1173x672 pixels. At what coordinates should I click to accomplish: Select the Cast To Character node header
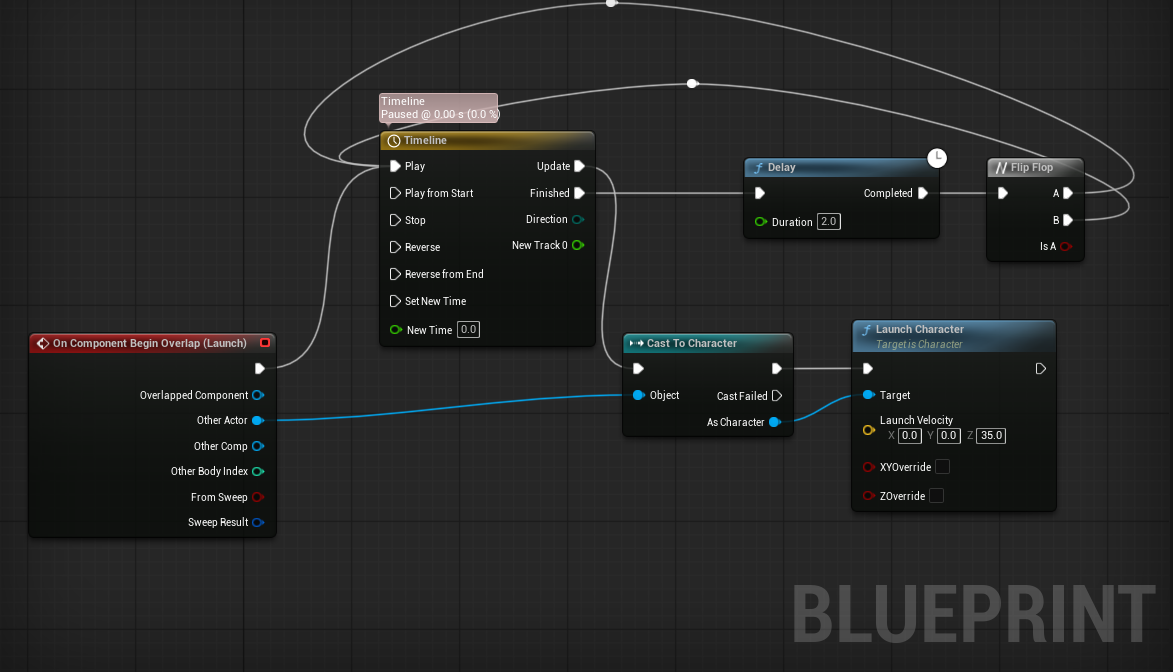pos(708,343)
